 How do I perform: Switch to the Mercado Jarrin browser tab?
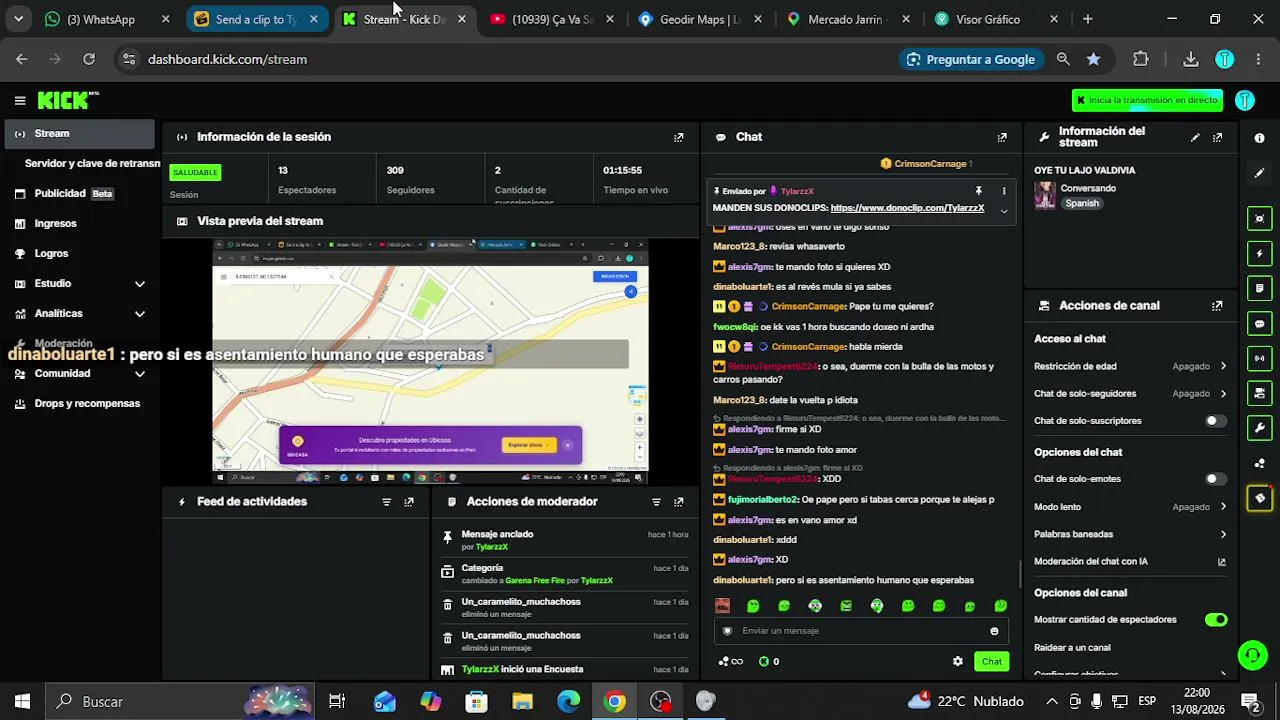[x=850, y=19]
